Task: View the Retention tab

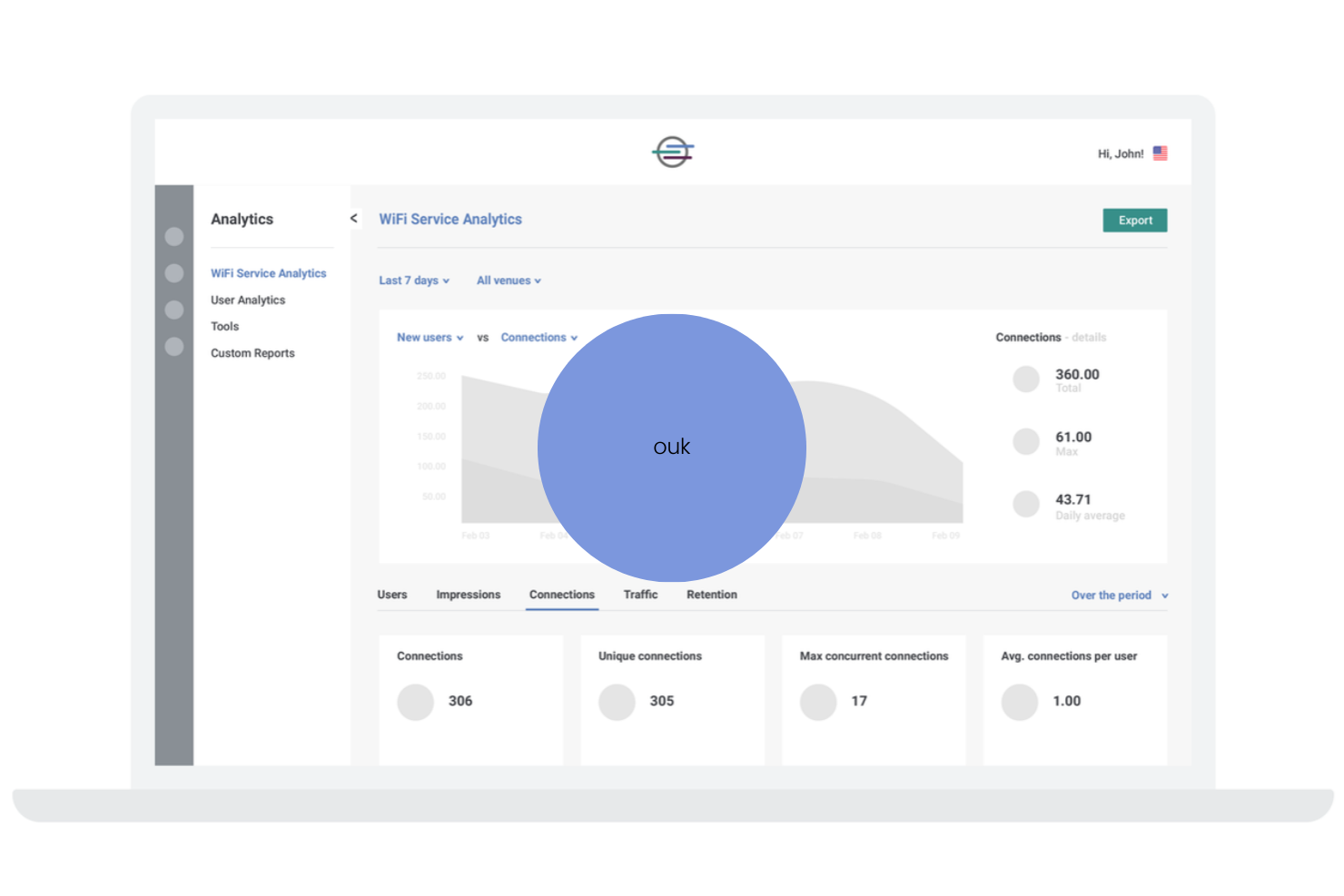Action: click(x=711, y=595)
